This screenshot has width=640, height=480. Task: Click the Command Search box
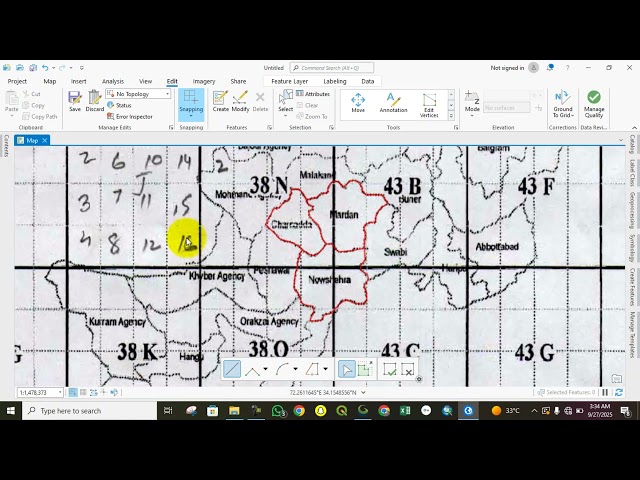pyautogui.click(x=331, y=68)
